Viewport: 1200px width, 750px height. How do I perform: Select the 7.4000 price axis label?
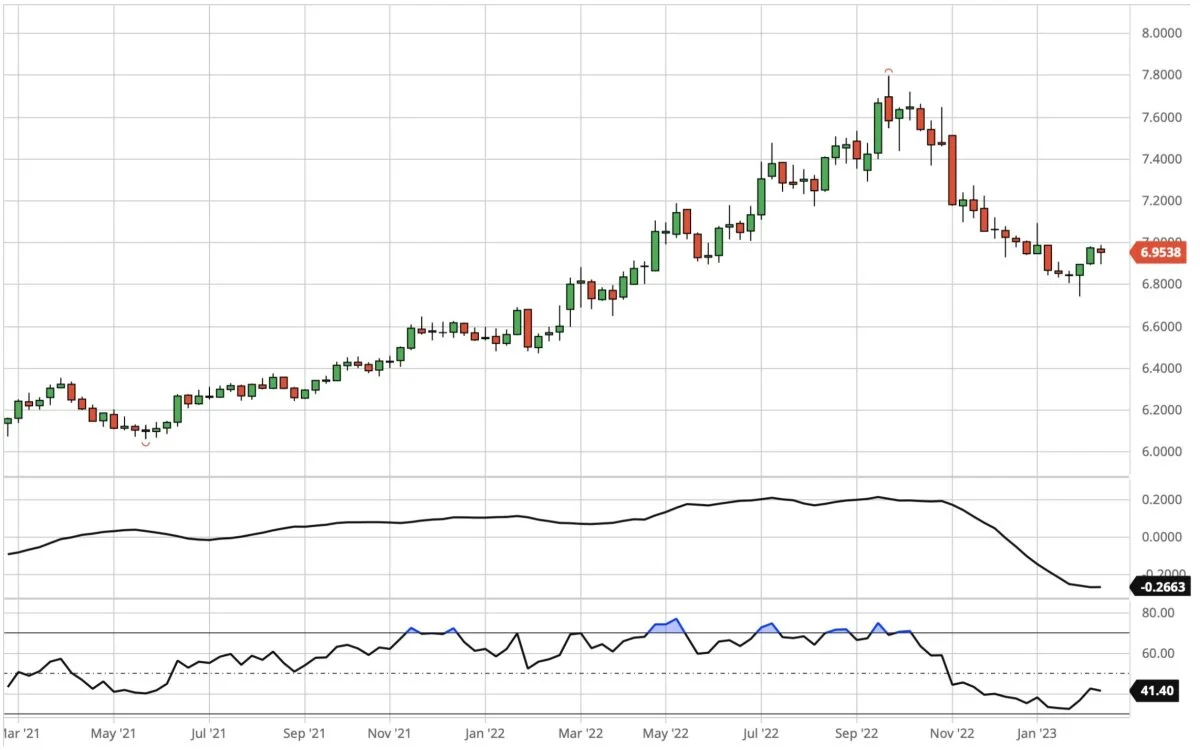[1160, 159]
